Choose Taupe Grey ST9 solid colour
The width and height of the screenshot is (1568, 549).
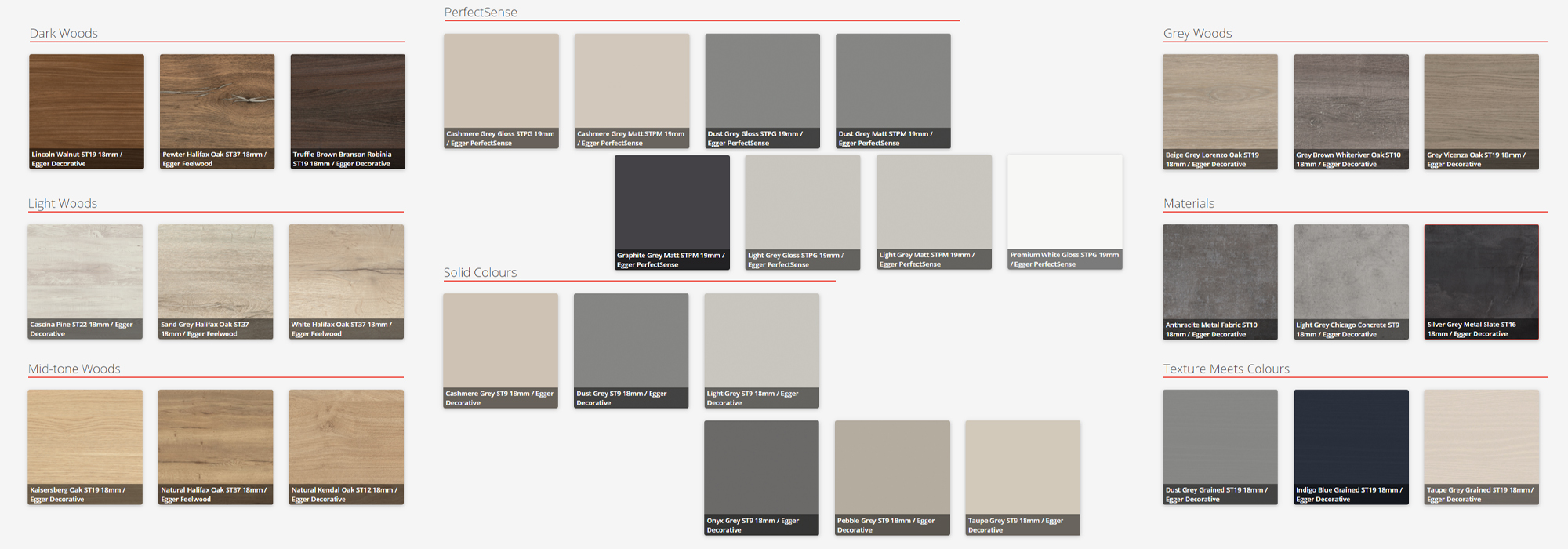click(1023, 478)
